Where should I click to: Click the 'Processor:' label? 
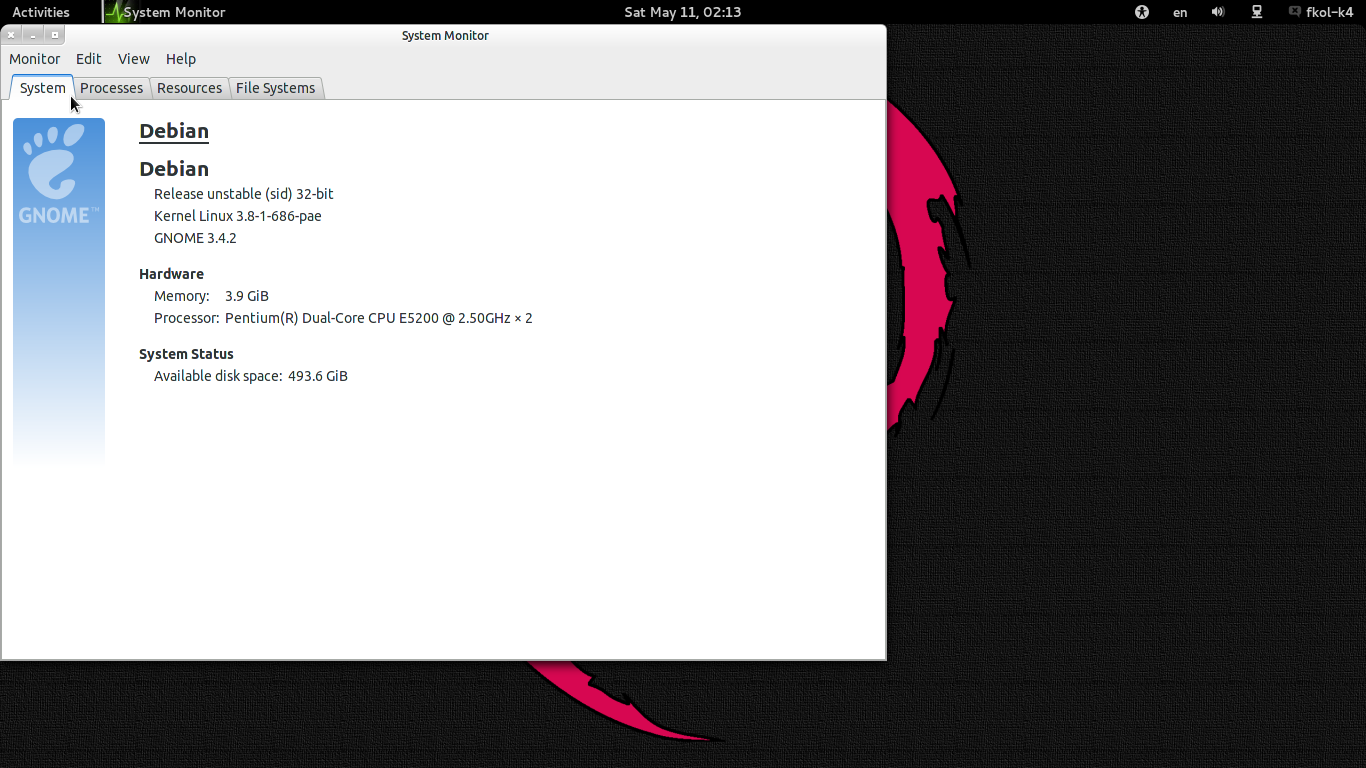pos(187,318)
